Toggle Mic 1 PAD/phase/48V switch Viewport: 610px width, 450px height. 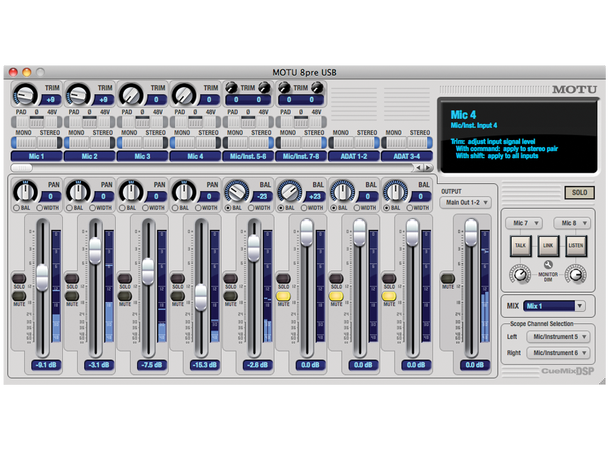pyautogui.click(x=37, y=122)
